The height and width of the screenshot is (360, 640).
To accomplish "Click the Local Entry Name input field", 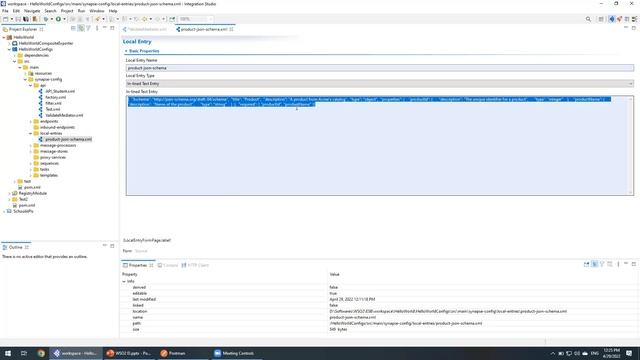I will pyautogui.click(x=380, y=68).
